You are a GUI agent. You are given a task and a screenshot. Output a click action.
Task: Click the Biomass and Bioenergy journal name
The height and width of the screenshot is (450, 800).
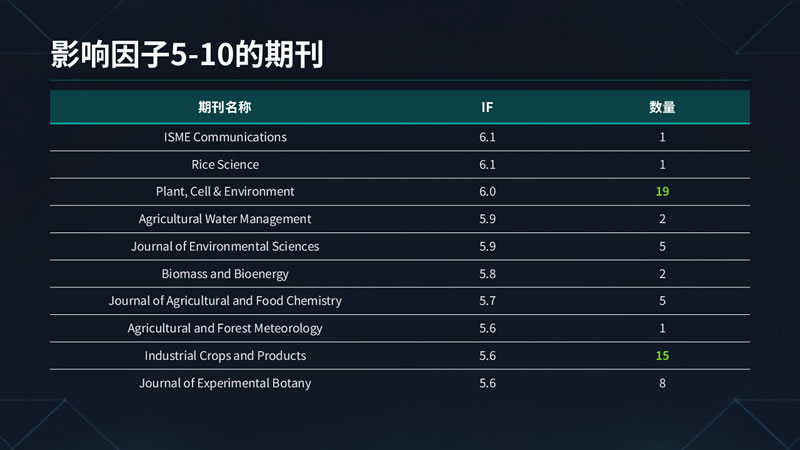pyautogui.click(x=225, y=273)
